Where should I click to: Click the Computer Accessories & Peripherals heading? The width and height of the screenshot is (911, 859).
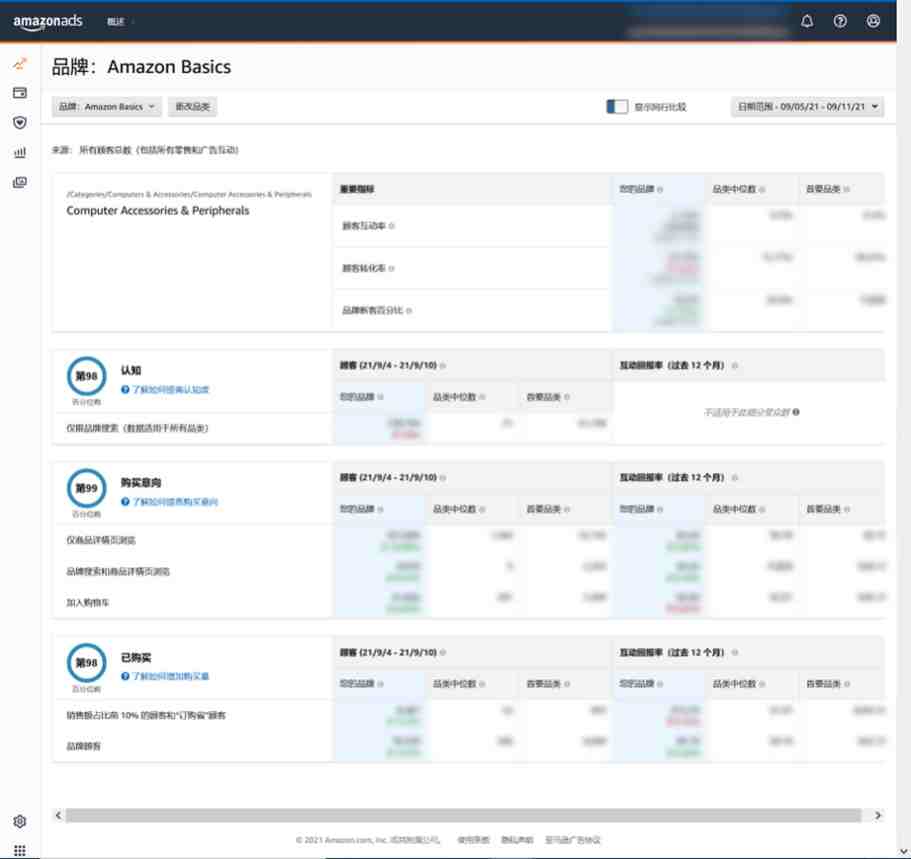[157, 210]
